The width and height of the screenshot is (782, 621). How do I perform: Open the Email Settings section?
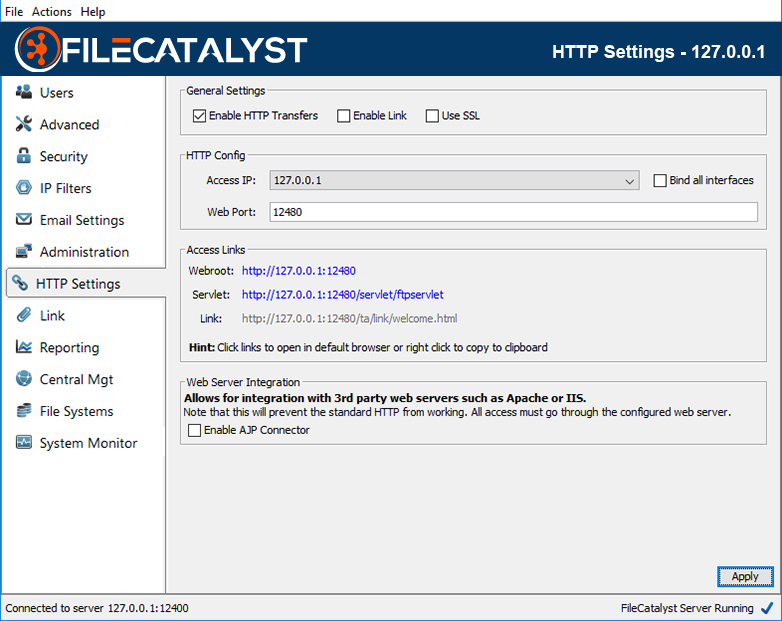(x=82, y=220)
